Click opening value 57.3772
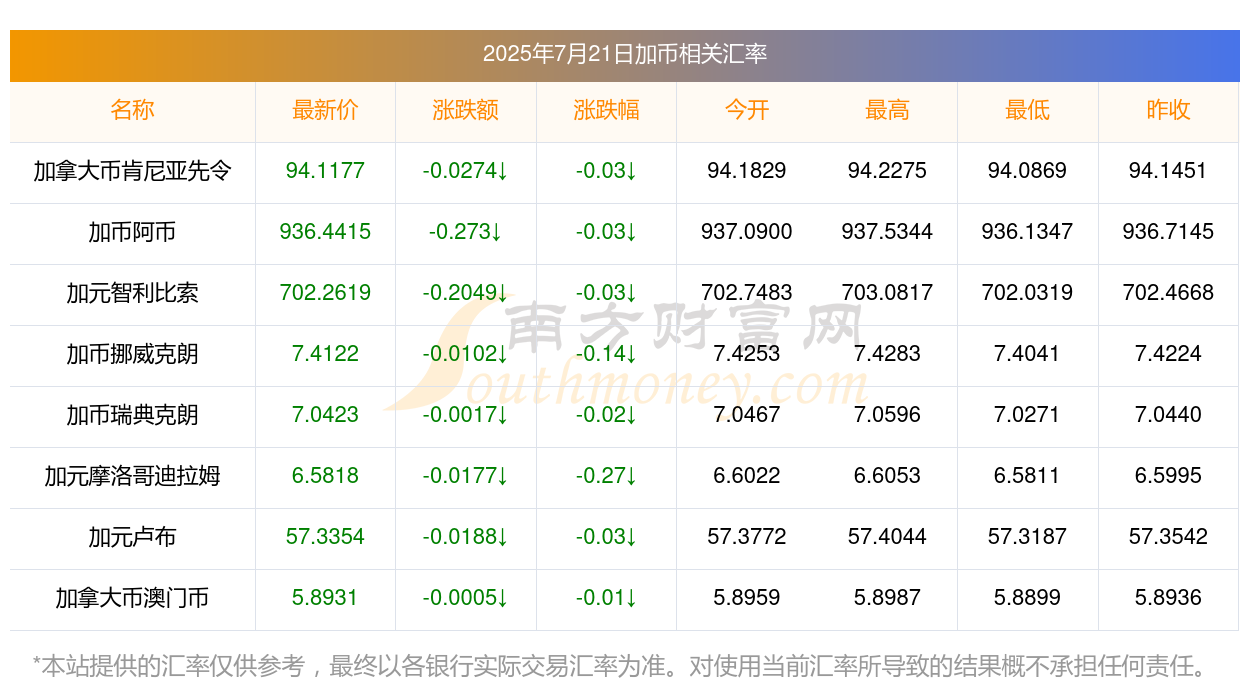Viewport: 1250px width, 698px height. [x=747, y=537]
